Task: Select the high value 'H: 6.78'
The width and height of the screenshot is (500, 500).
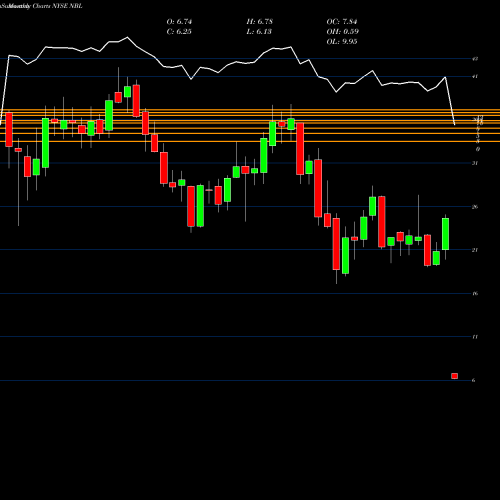Action: [x=259, y=21]
